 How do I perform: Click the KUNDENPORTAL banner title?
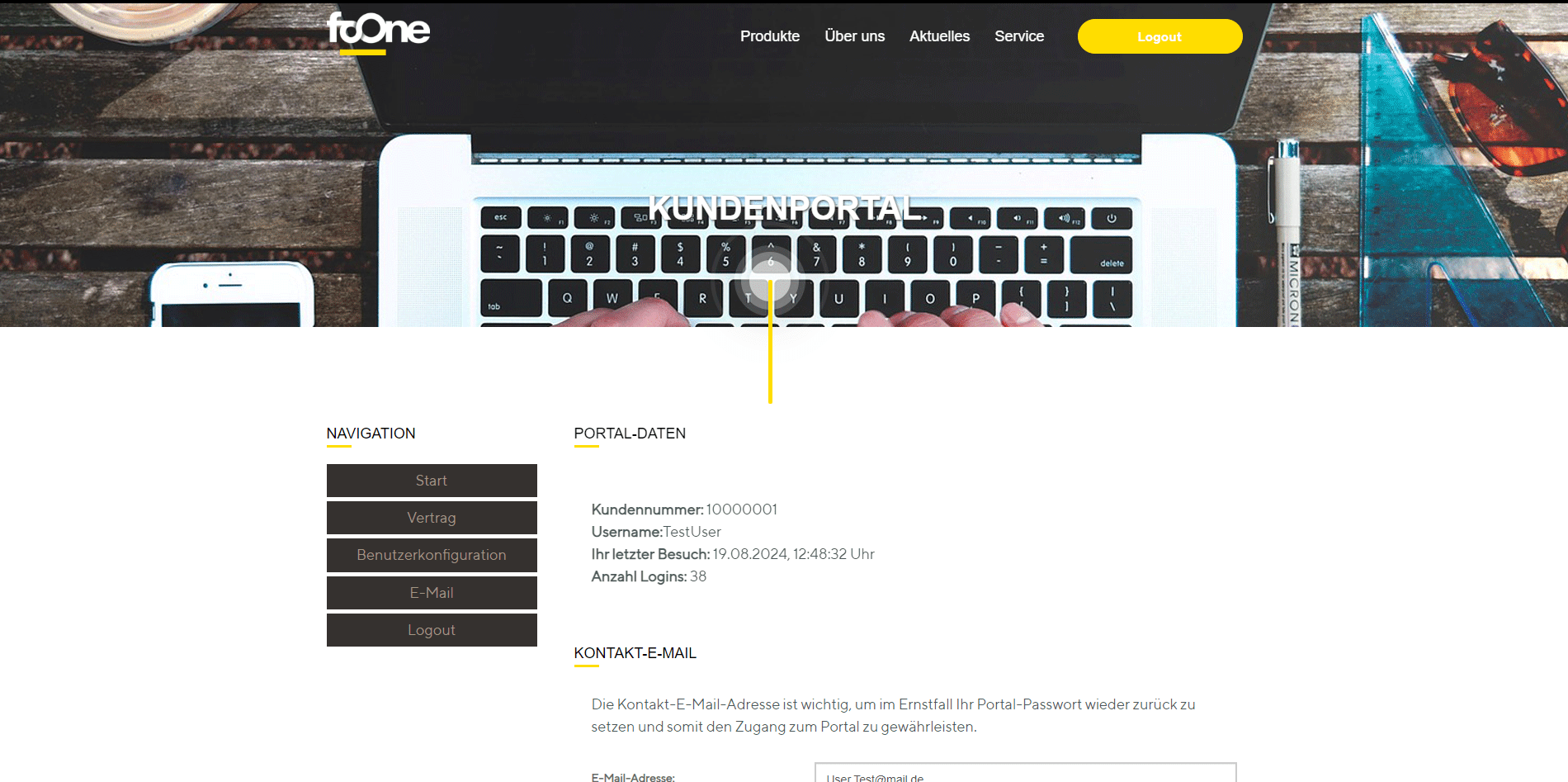tap(785, 208)
